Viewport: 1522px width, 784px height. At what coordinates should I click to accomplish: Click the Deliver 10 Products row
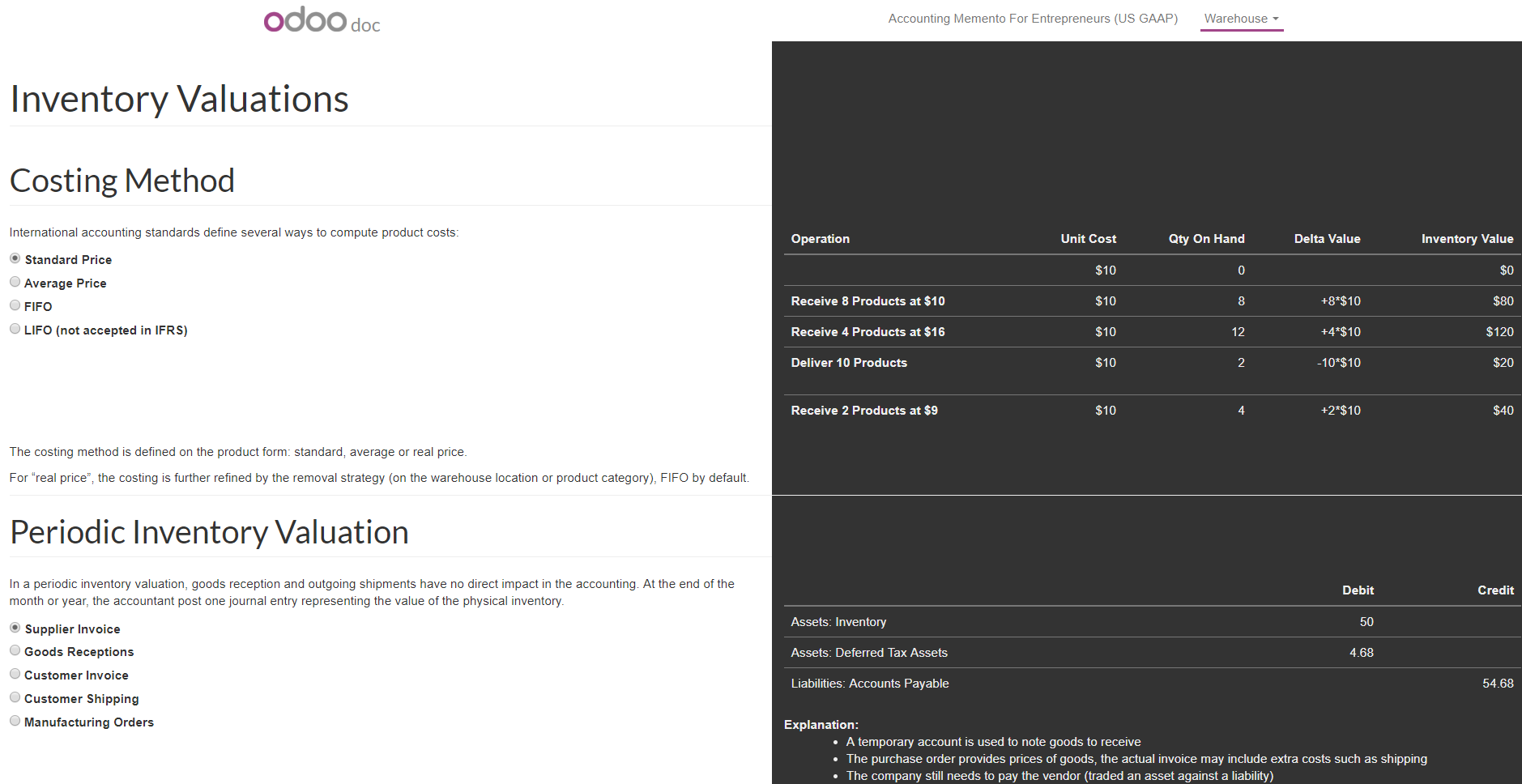tap(849, 363)
